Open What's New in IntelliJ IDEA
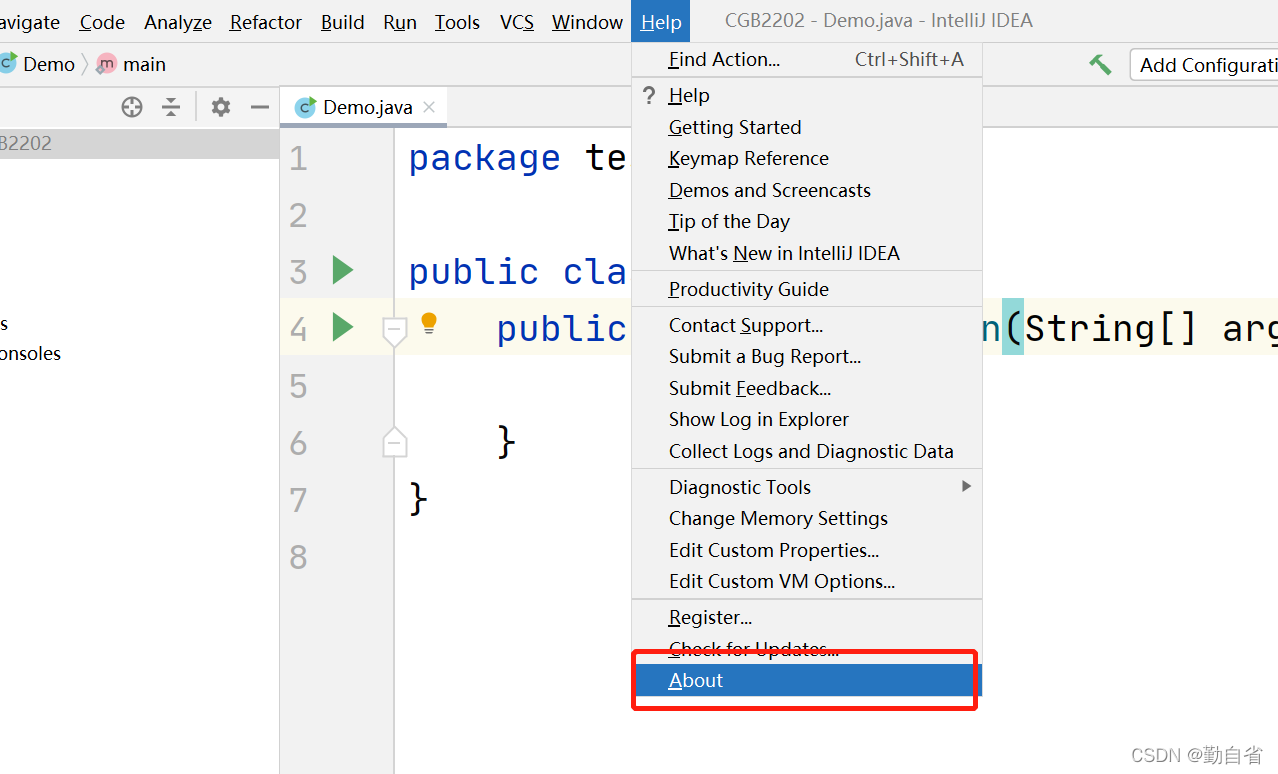The width and height of the screenshot is (1278, 774). (x=807, y=253)
